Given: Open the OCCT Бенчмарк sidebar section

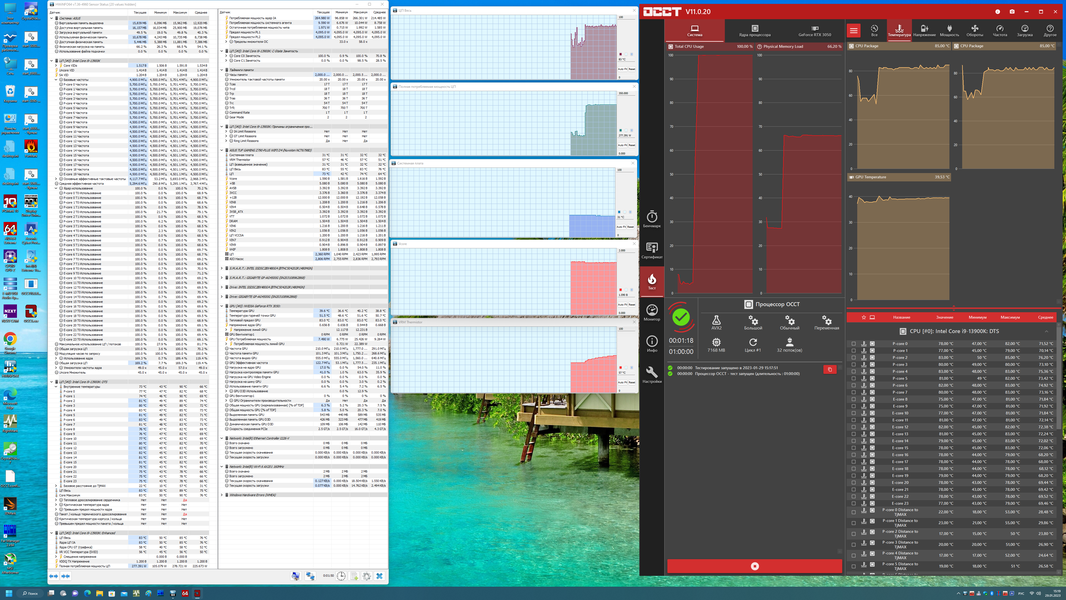Looking at the screenshot, I should [651, 219].
